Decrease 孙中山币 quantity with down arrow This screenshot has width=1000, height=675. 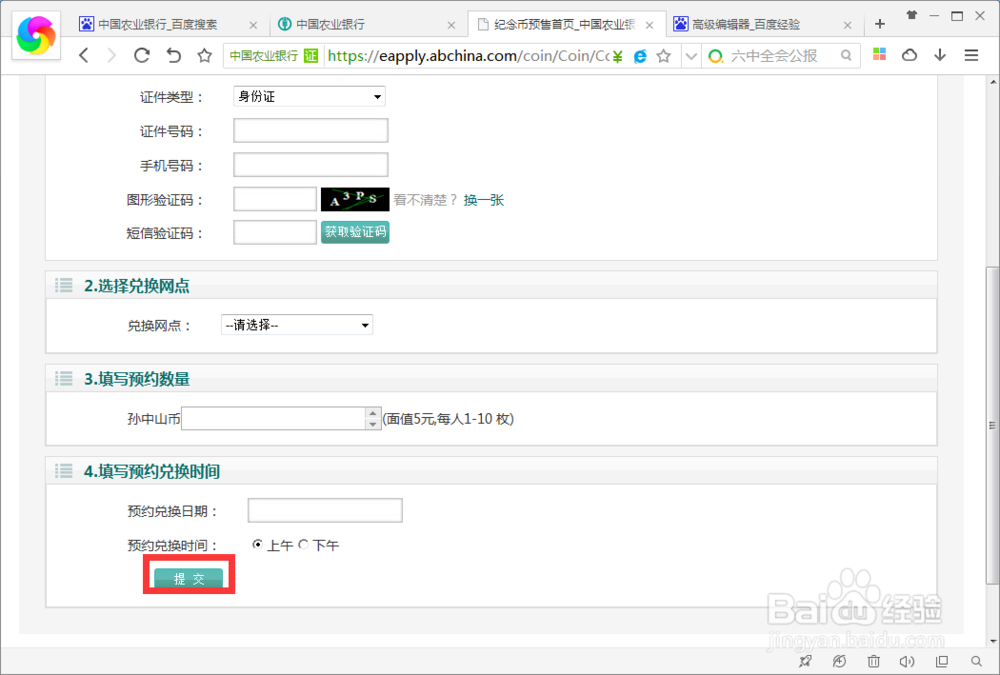coord(373,424)
